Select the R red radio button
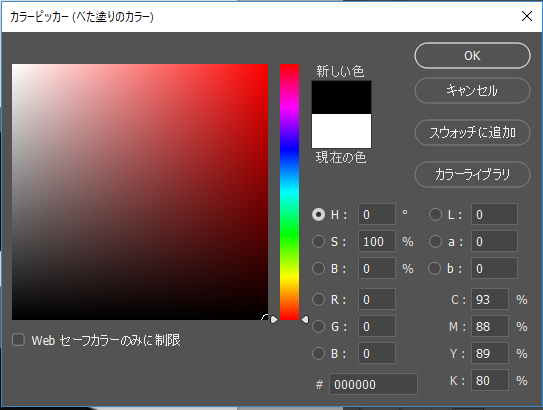The height and width of the screenshot is (410, 543). pyautogui.click(x=318, y=299)
